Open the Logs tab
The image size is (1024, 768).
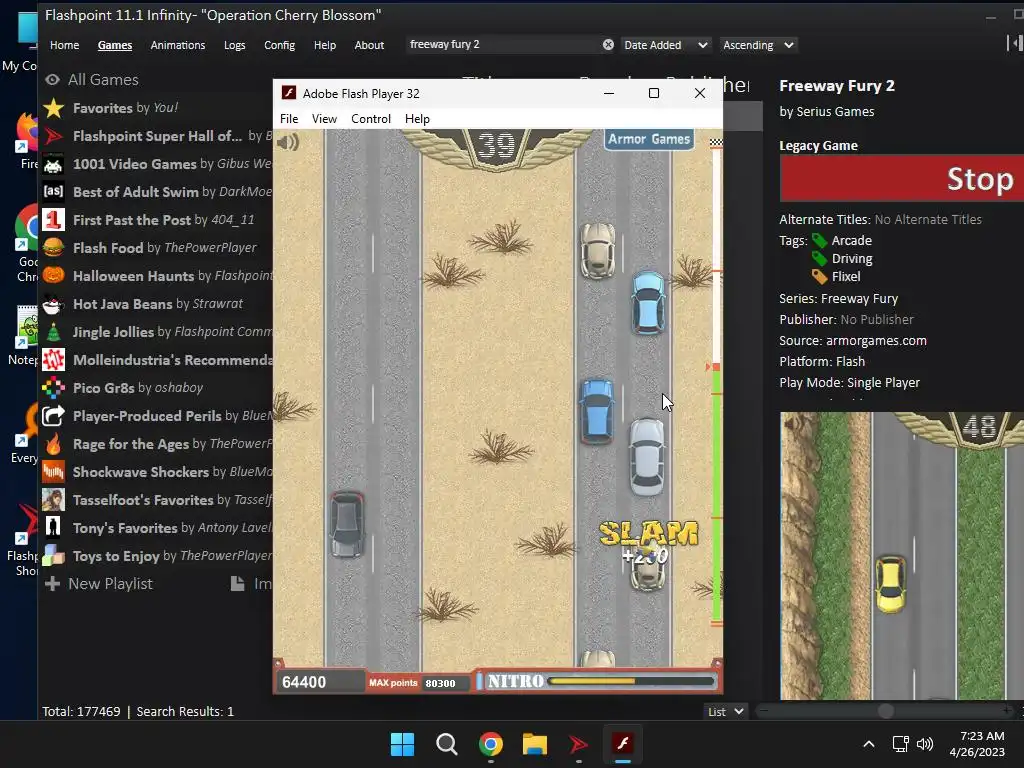click(234, 45)
